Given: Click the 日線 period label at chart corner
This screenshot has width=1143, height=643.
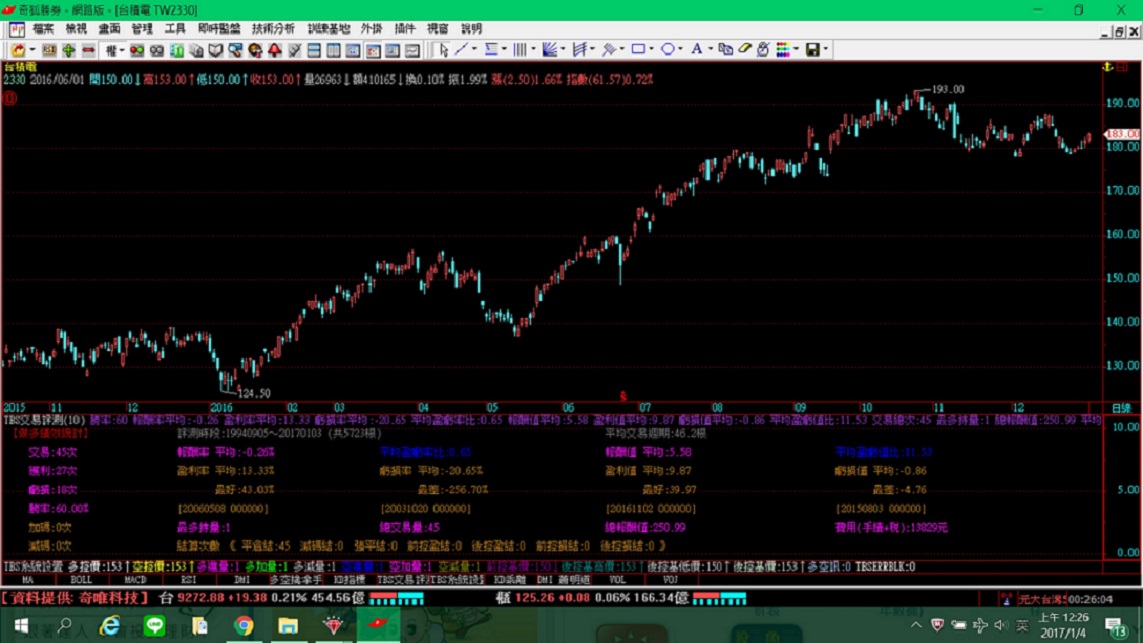Looking at the screenshot, I should pyautogui.click(x=1121, y=408).
